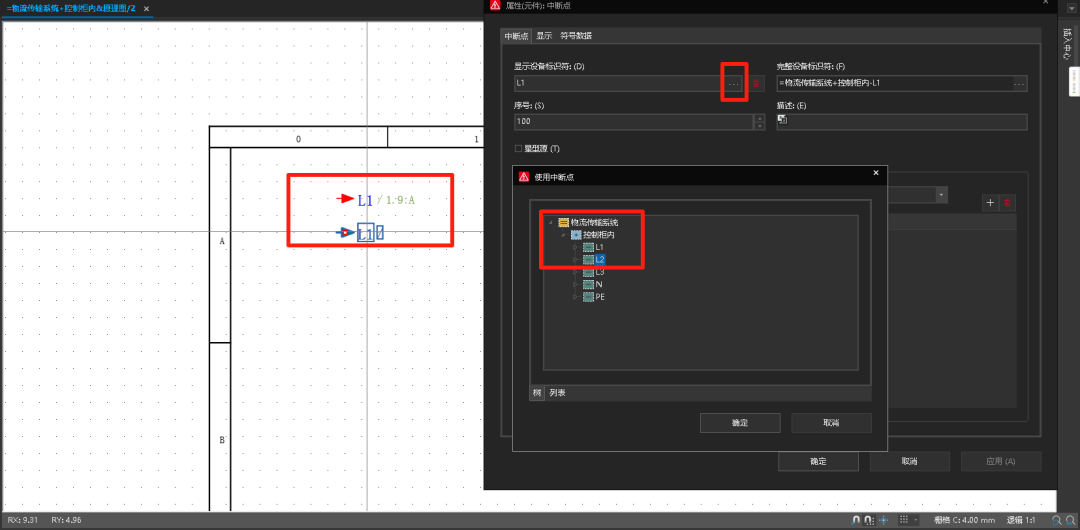Open the 插入中心 side panel tab
The width and height of the screenshot is (1080, 530).
point(1067,45)
